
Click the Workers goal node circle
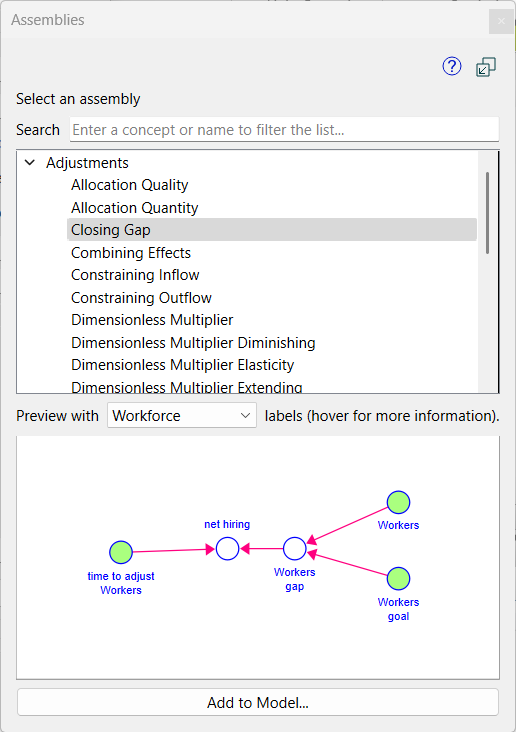pos(398,579)
